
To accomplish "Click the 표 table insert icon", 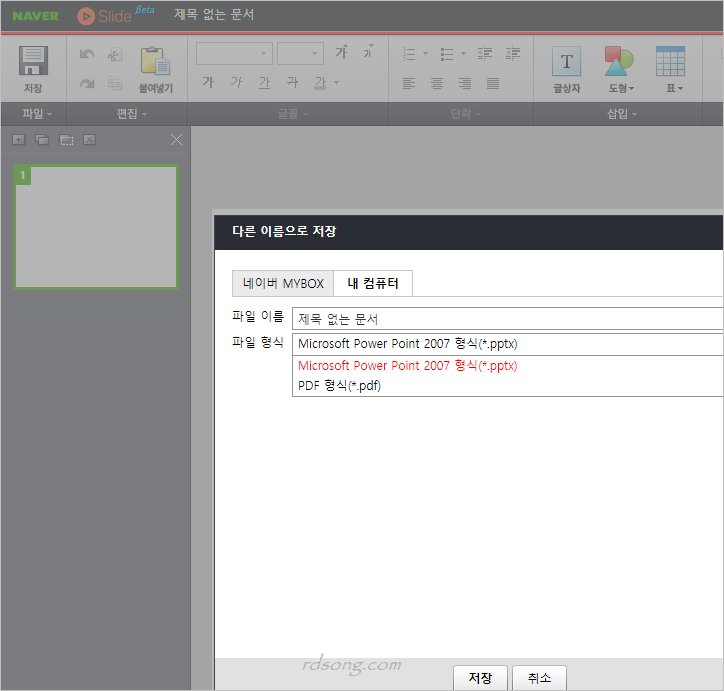I will 670,62.
